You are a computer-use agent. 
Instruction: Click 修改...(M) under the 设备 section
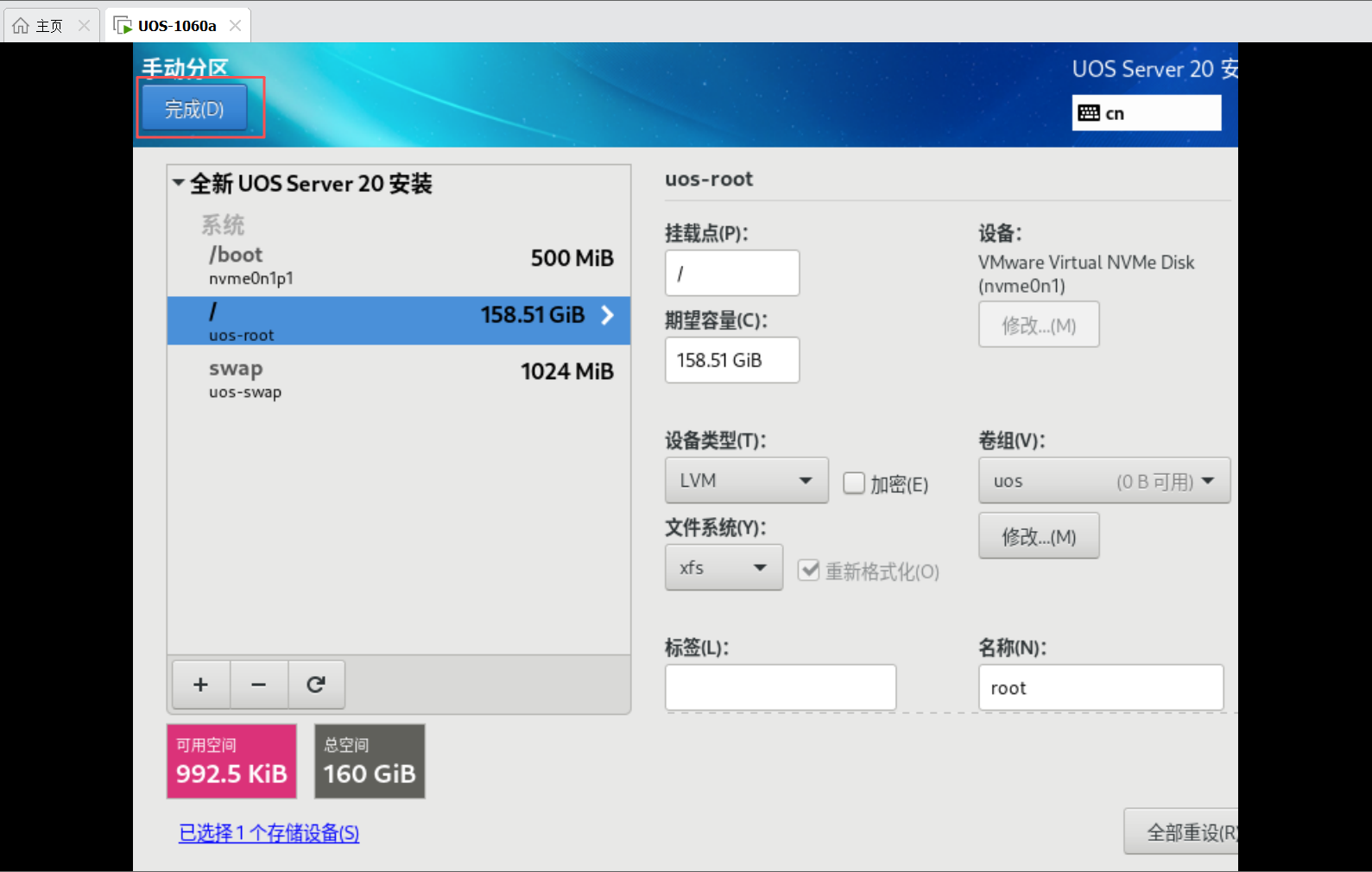click(x=1039, y=325)
